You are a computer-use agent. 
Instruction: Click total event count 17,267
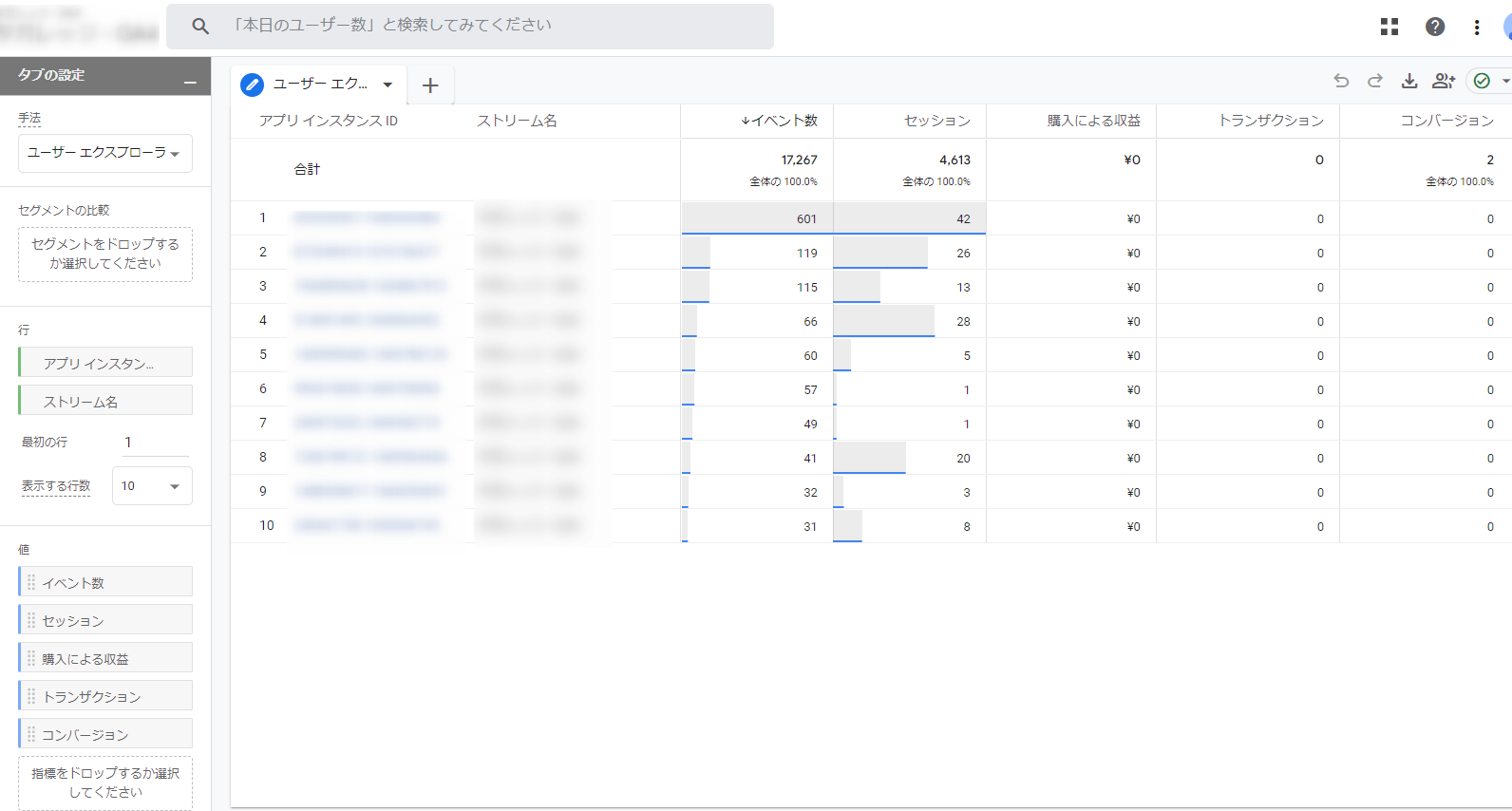click(799, 160)
